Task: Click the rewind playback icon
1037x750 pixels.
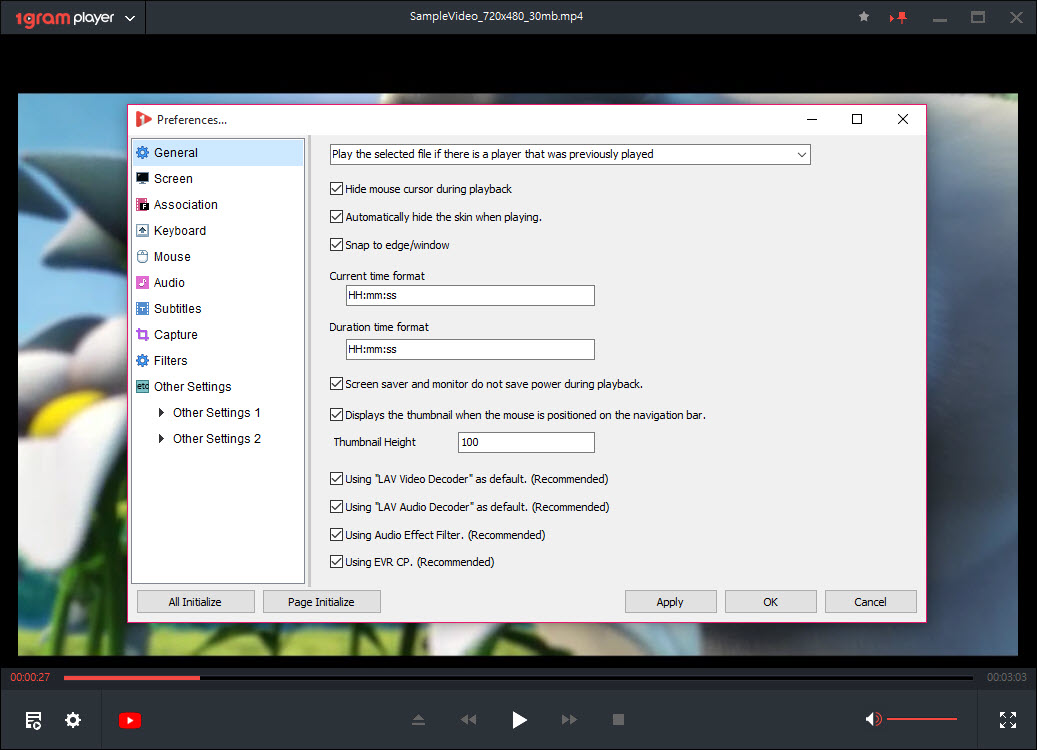Action: coord(468,720)
